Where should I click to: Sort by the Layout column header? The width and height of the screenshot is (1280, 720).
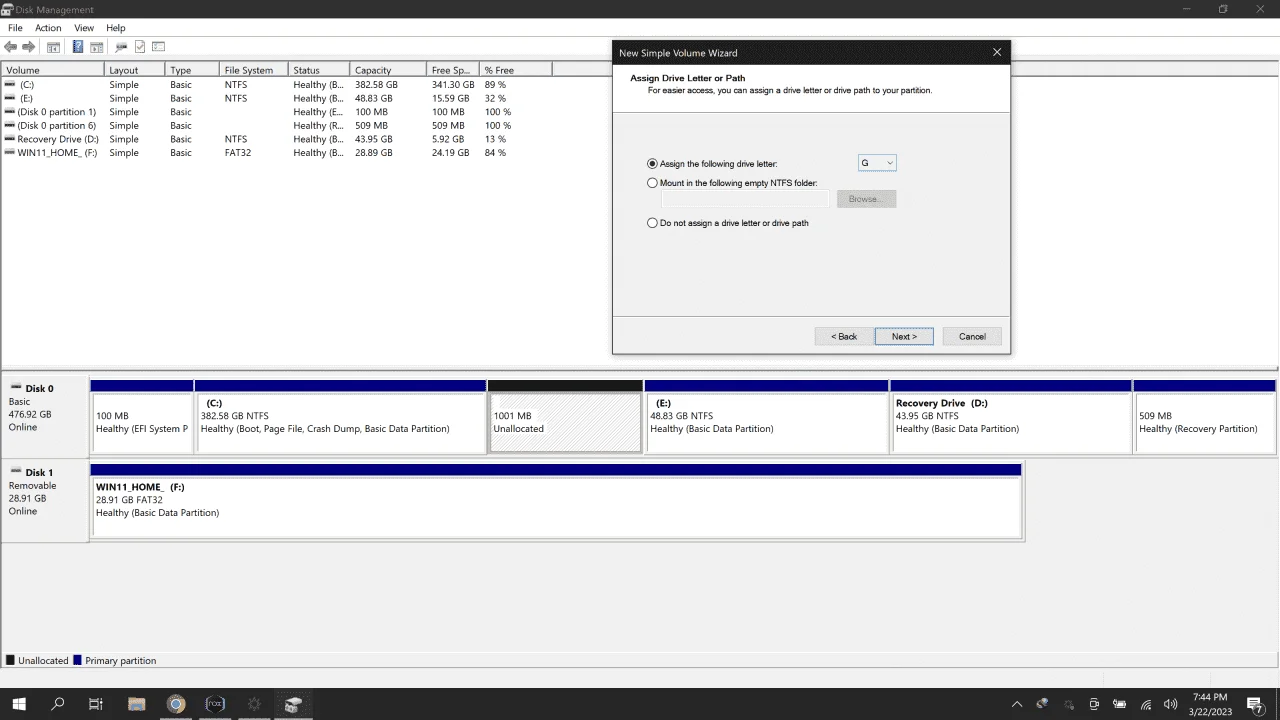(135, 70)
